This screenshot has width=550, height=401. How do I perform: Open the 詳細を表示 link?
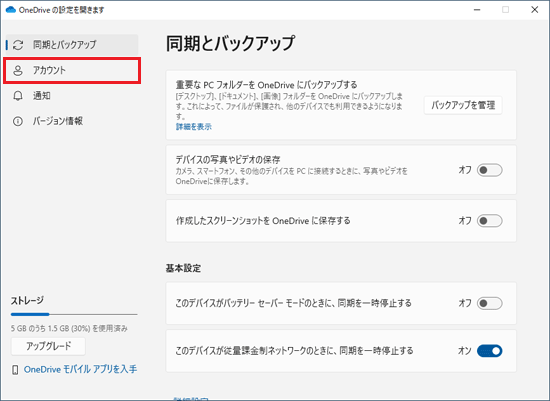[x=194, y=127]
